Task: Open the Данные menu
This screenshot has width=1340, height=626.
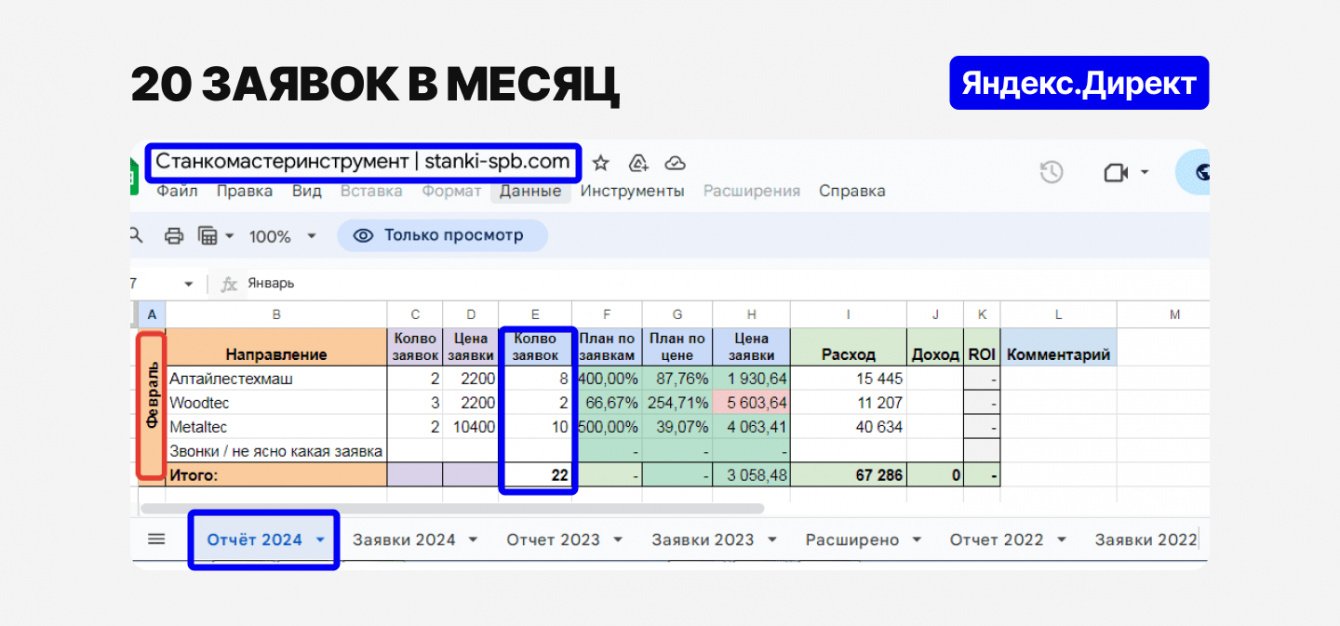Action: 531,191
